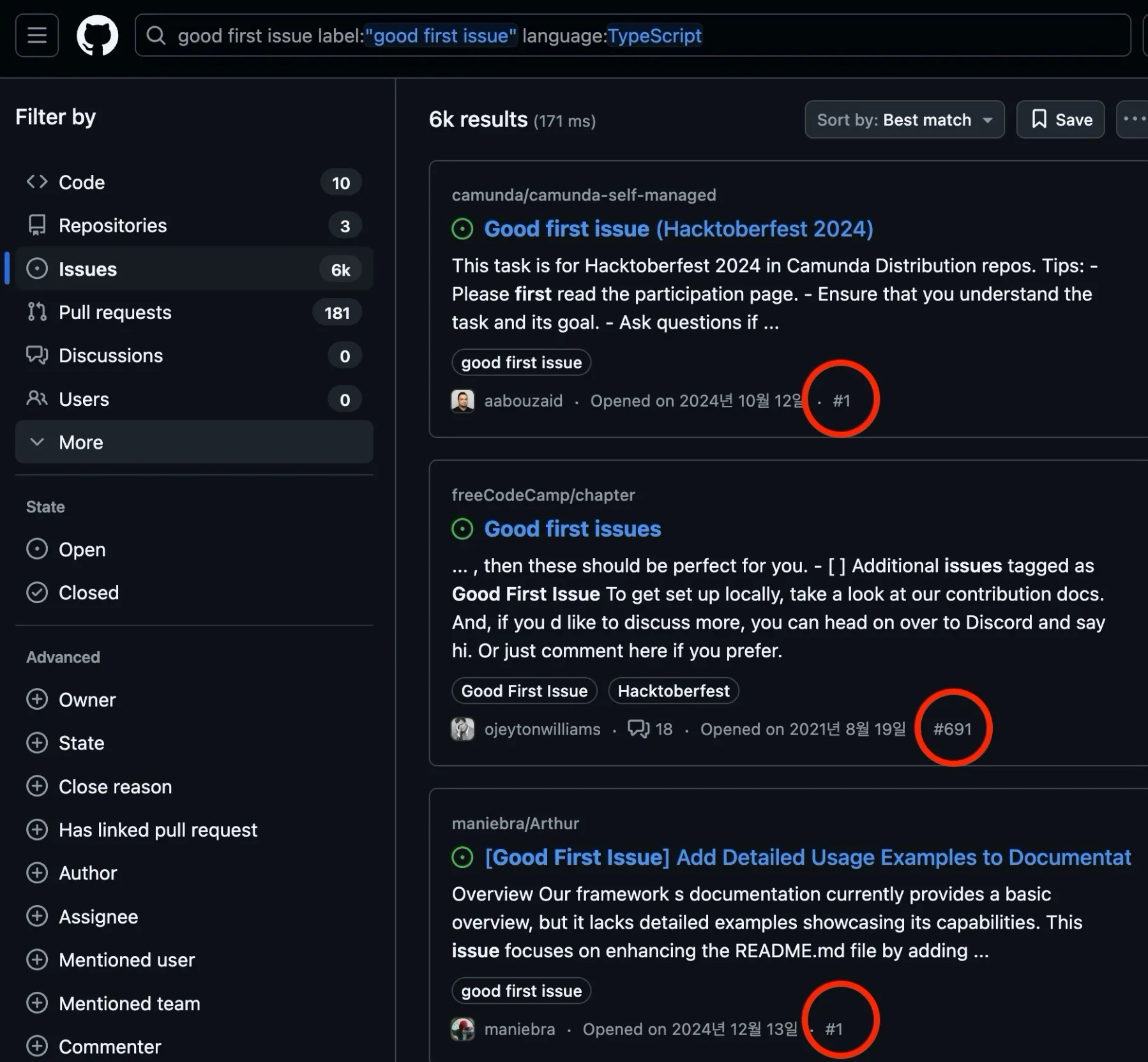
Task: Click 'Opened on 2024년 12월 13일' date
Action: pyautogui.click(x=690, y=1029)
